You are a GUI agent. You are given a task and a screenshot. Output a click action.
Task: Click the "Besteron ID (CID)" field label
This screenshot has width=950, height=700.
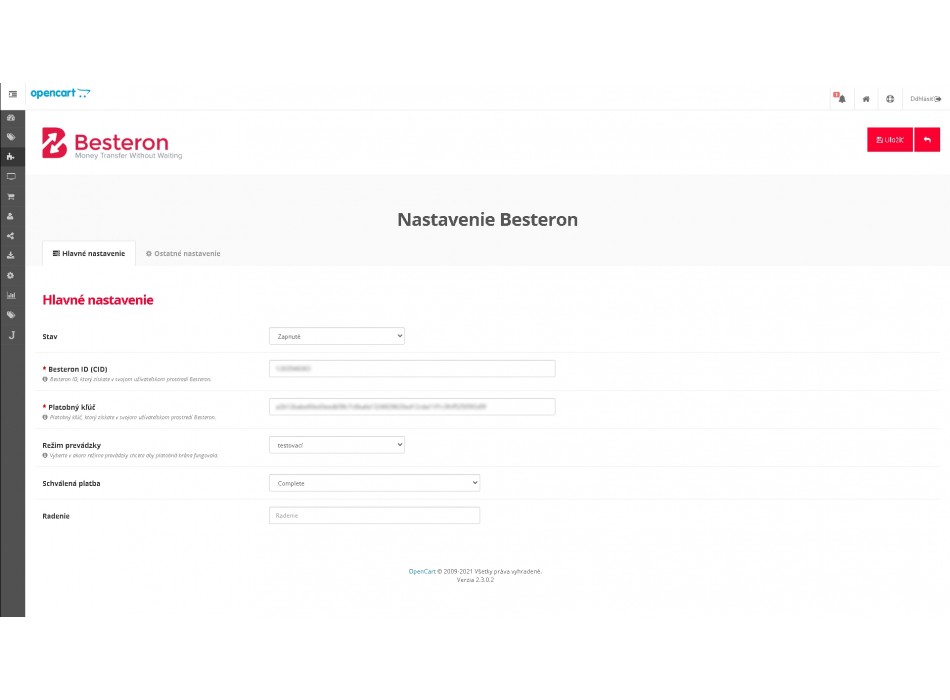click(78, 369)
